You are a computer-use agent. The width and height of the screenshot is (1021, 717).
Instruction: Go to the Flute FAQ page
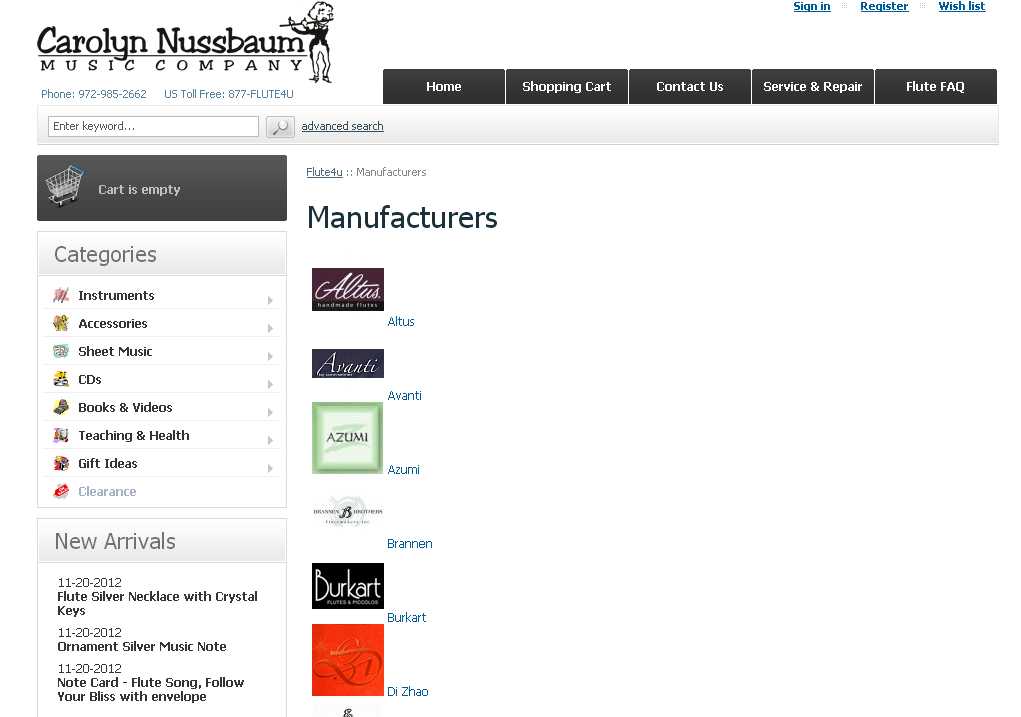point(935,87)
